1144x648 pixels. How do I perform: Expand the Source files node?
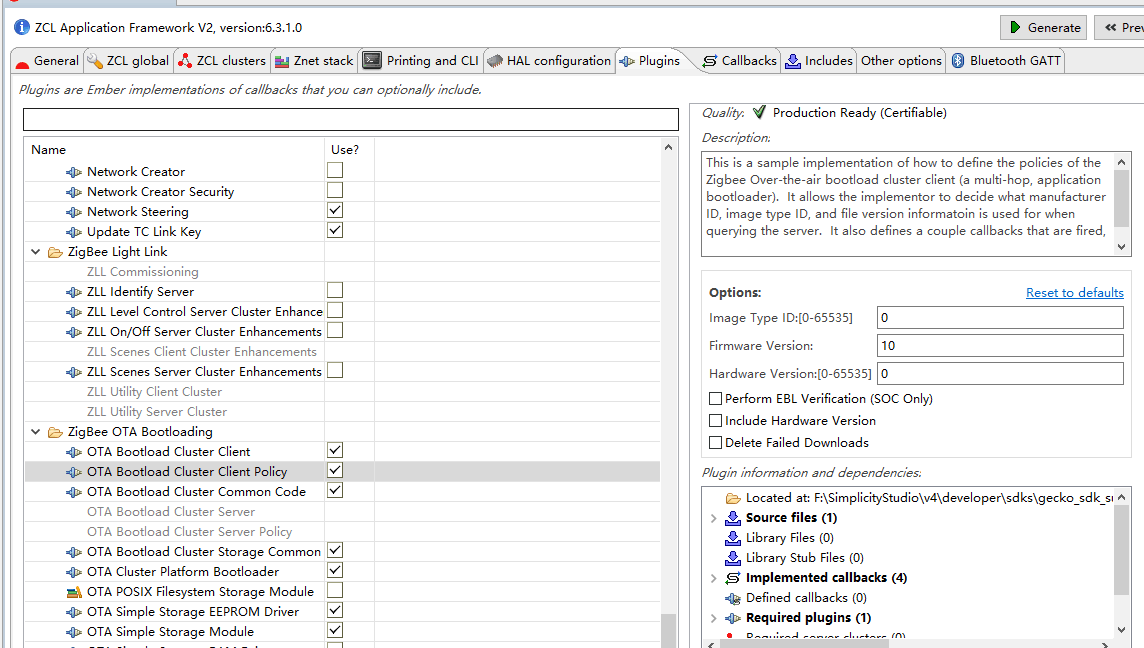(x=713, y=518)
